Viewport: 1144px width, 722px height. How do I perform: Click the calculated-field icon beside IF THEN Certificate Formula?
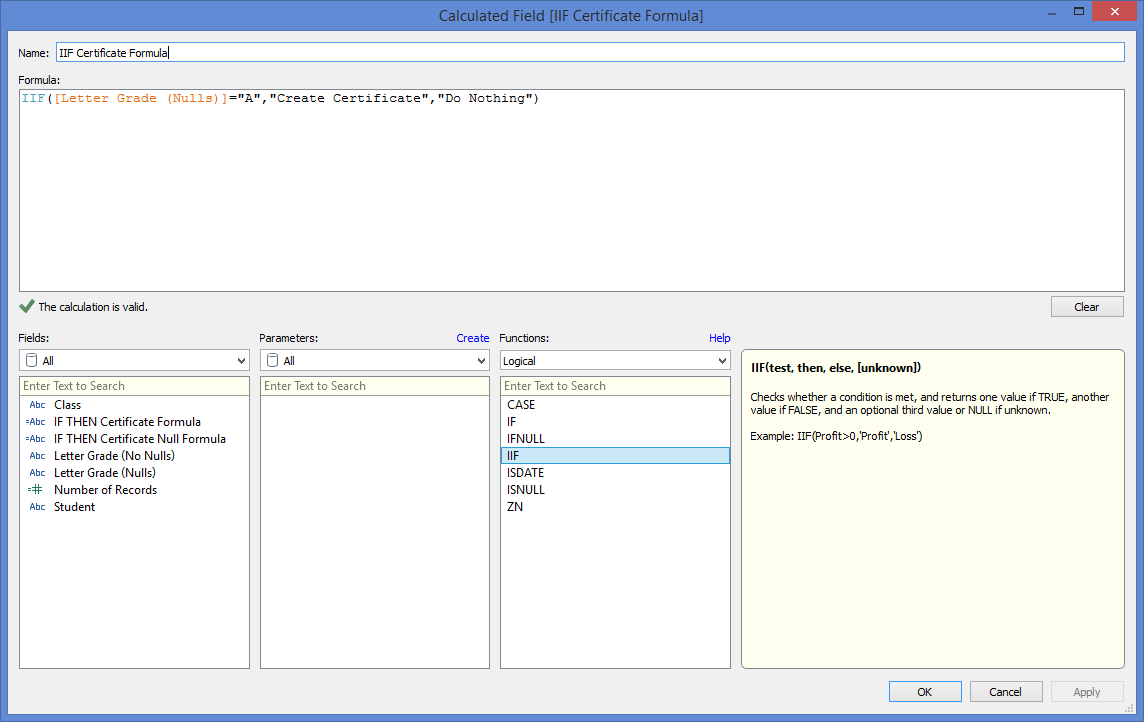tap(36, 422)
